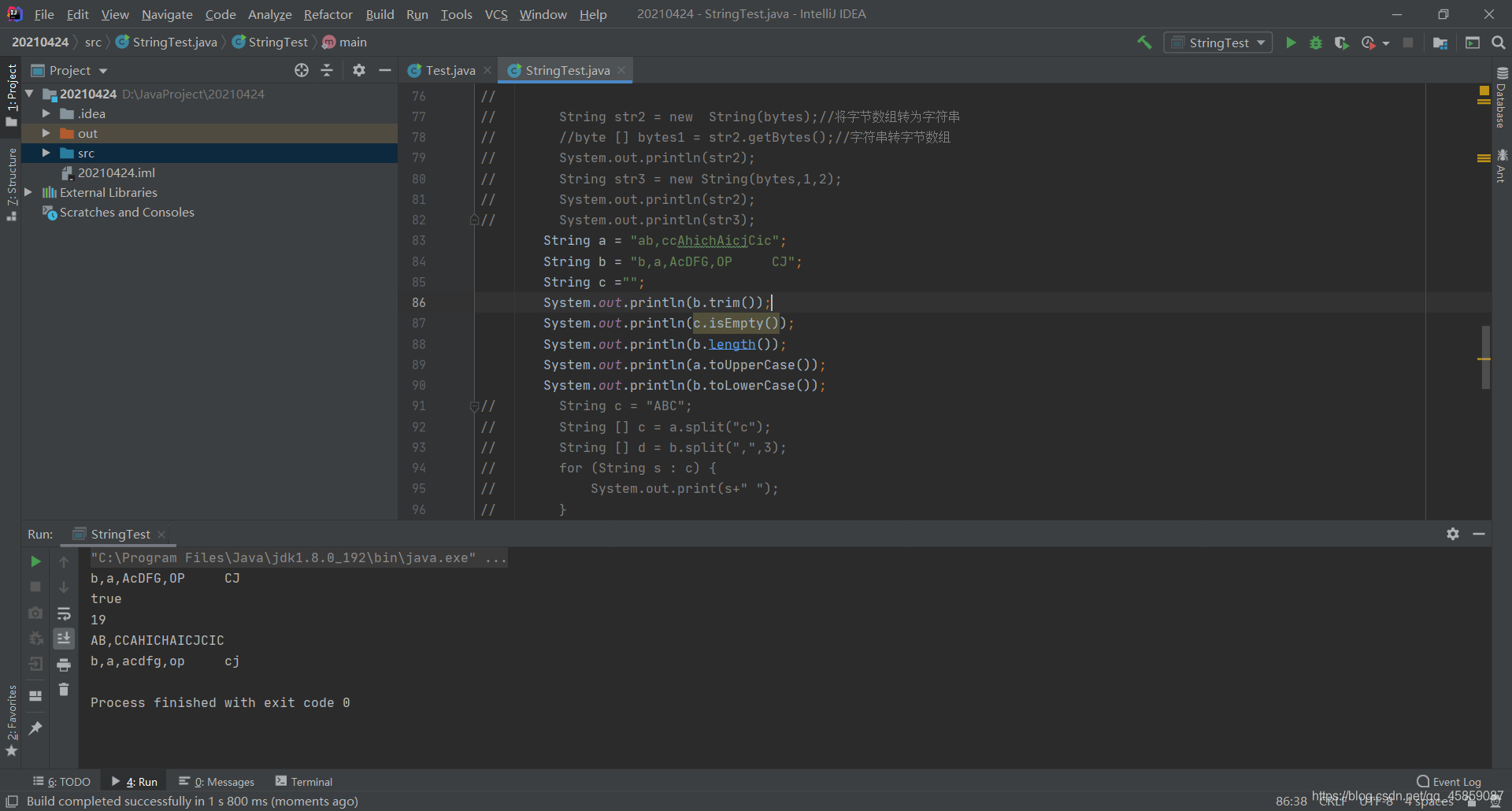Start debugging with the bug icon
Viewport: 1512px width, 811px height.
coord(1316,43)
